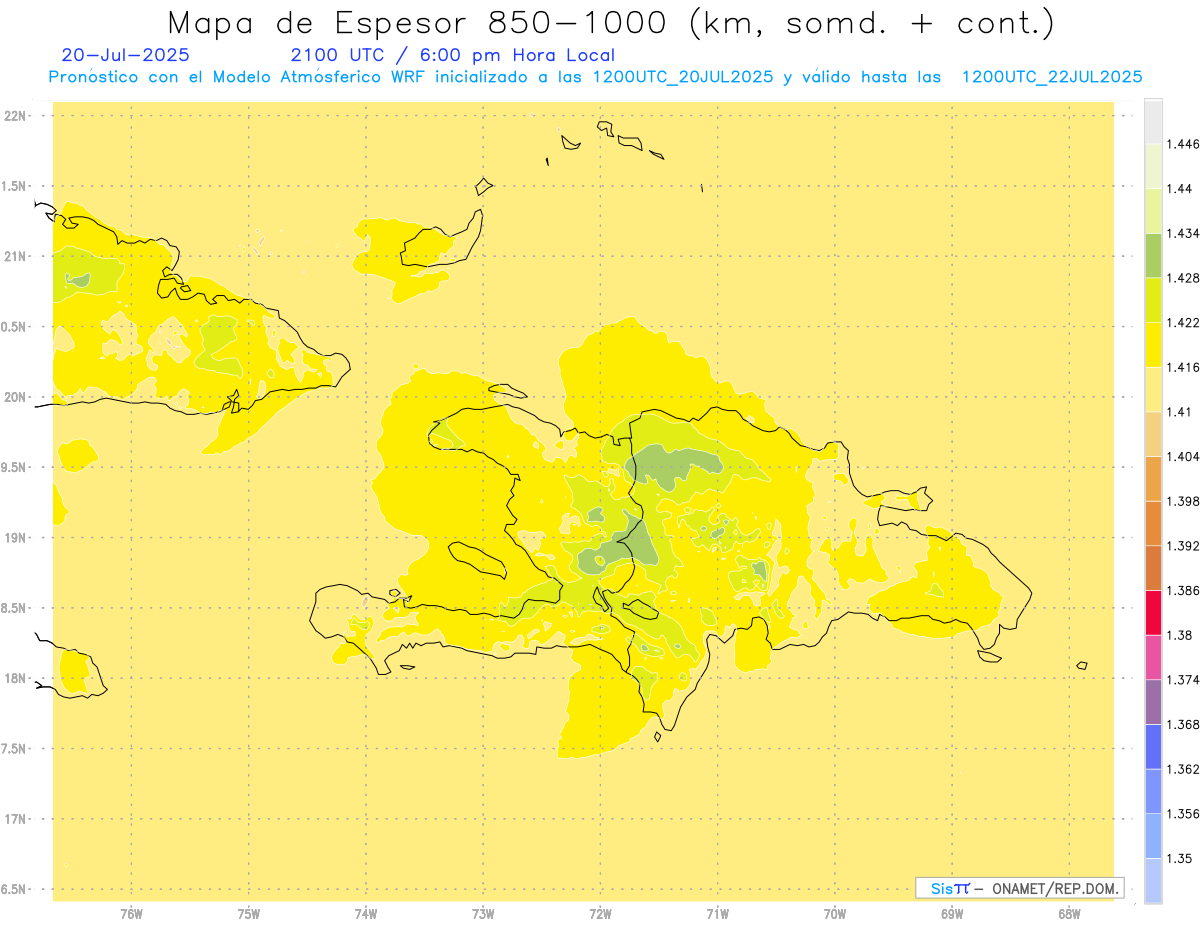Pick the tan legend swatch above 1.404
Viewport: 1200px width, 927px height.
click(x=1153, y=433)
